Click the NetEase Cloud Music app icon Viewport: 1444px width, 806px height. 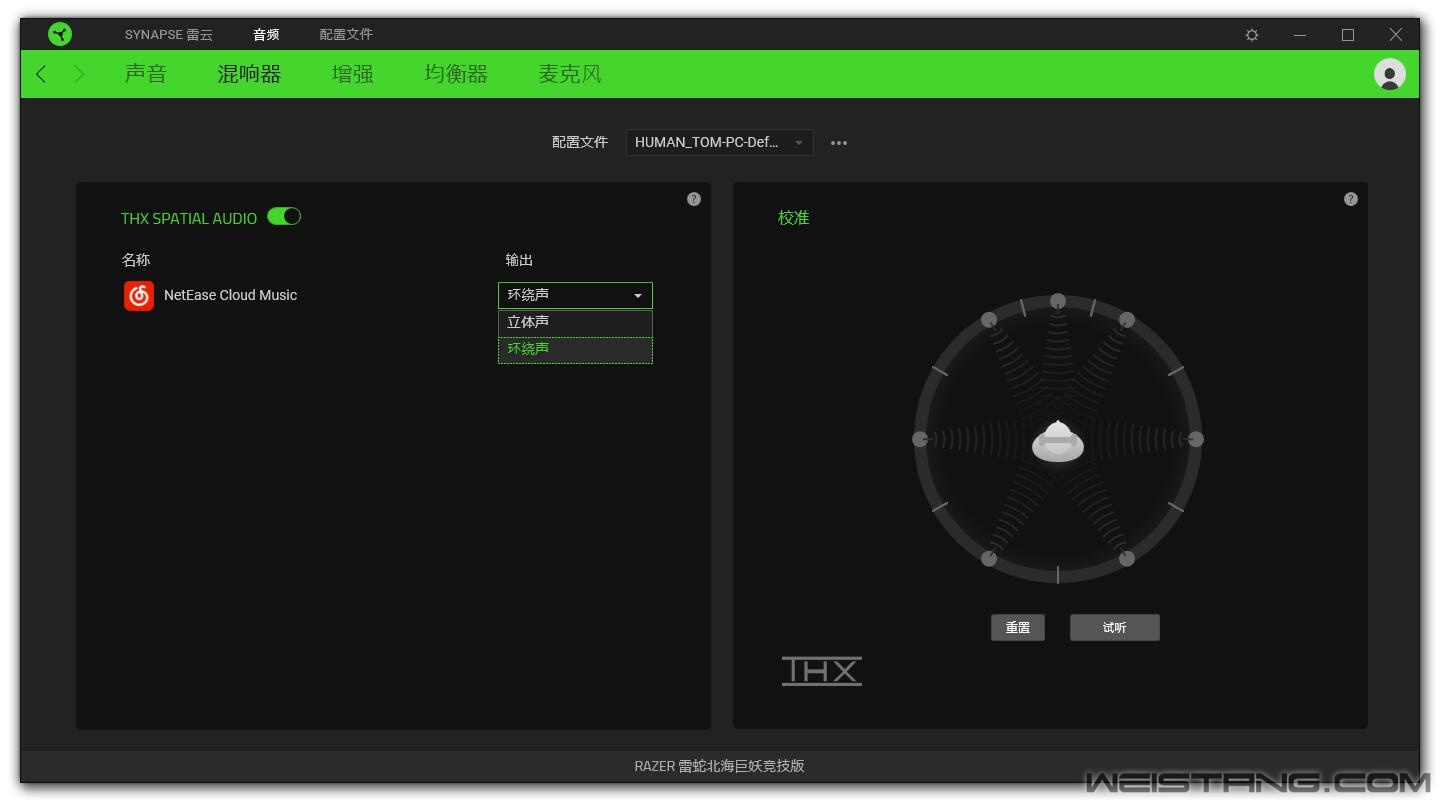(x=139, y=296)
